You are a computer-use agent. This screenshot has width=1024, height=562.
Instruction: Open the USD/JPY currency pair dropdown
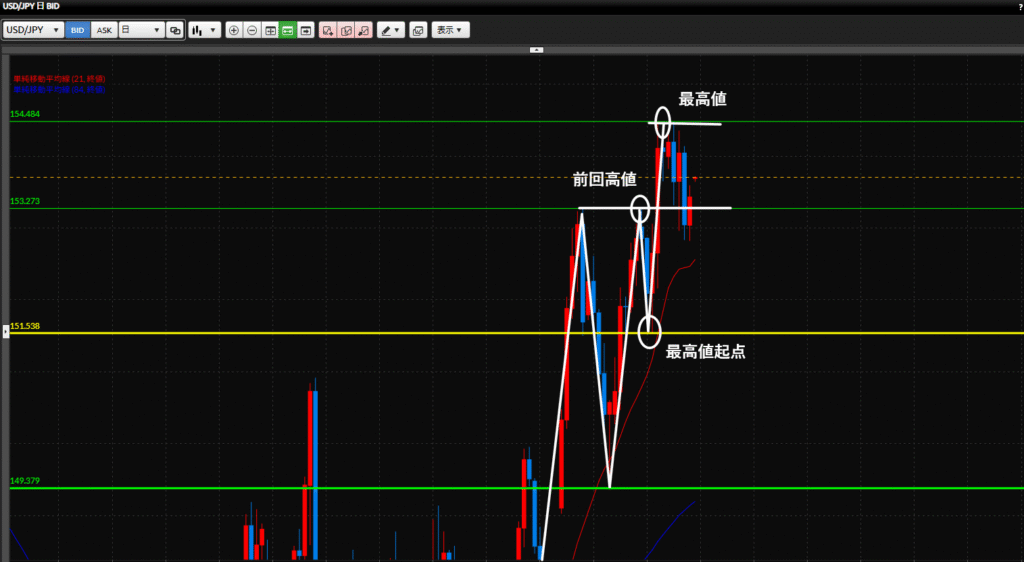point(33,30)
